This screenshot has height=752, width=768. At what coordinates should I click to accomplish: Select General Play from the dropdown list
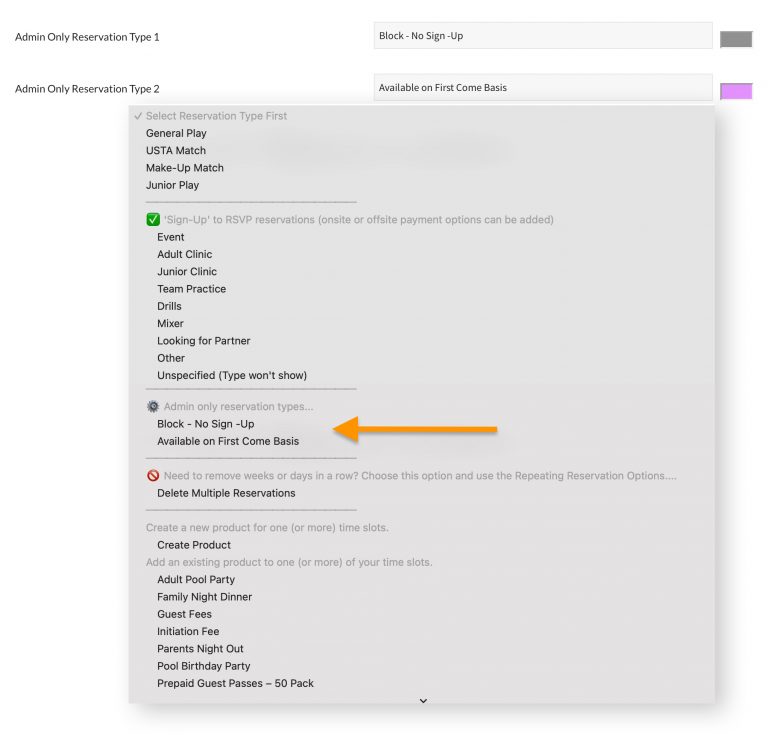pyautogui.click(x=176, y=133)
